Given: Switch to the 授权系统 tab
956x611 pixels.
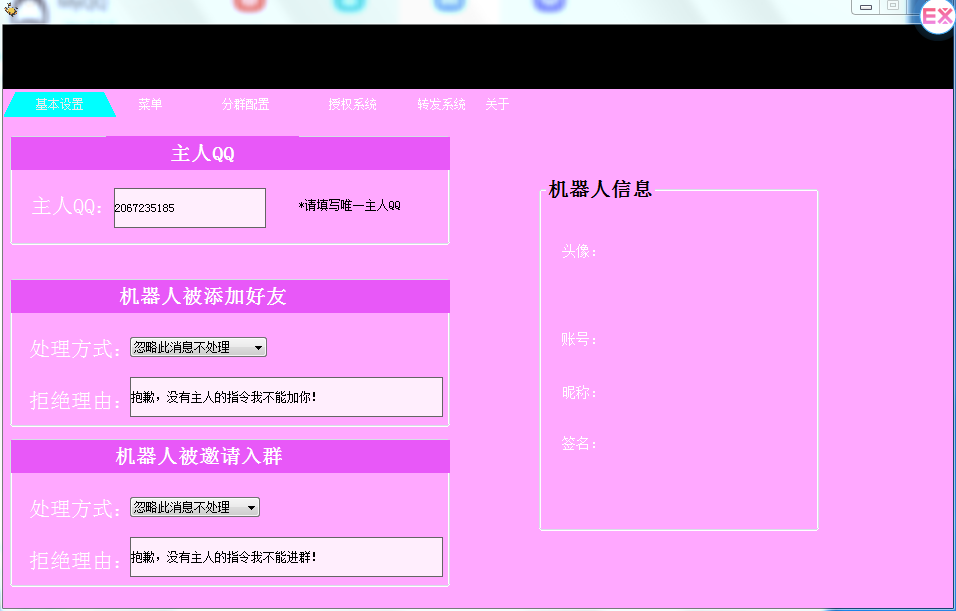Looking at the screenshot, I should click(354, 104).
